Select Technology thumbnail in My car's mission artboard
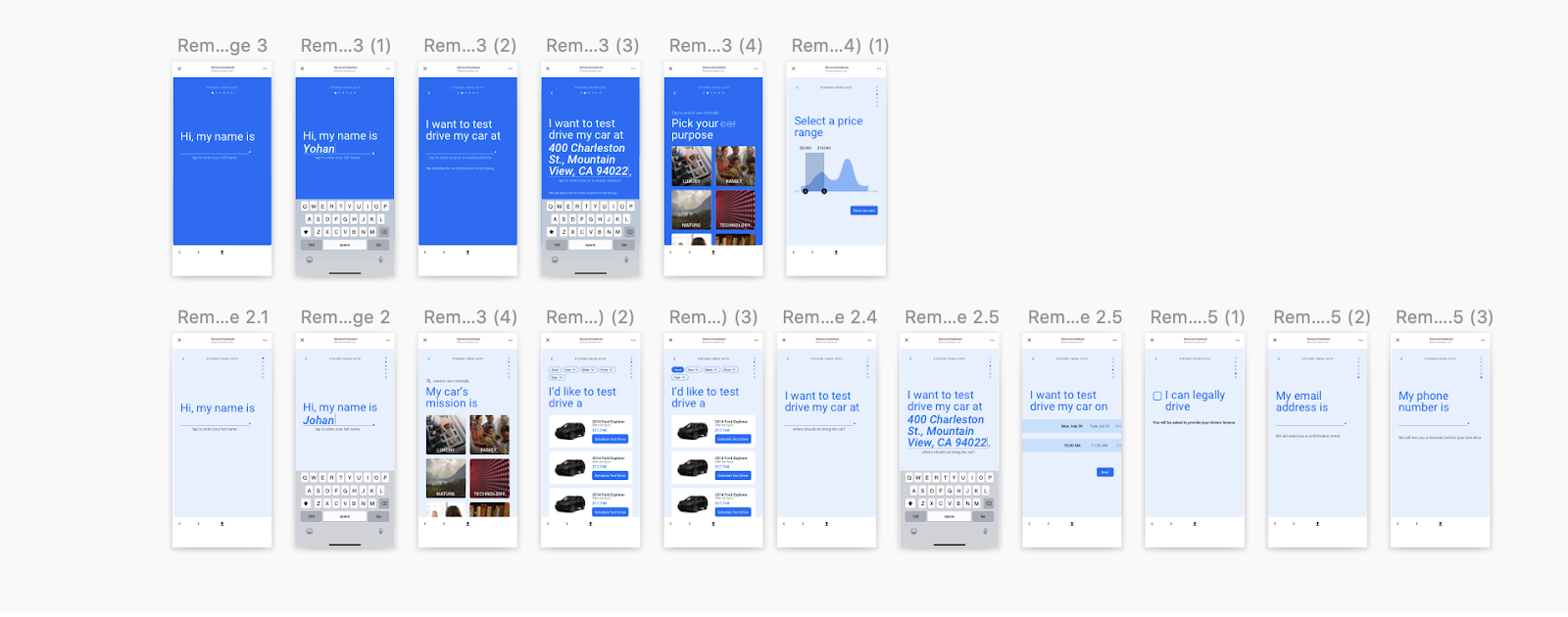1568x617 pixels. tap(490, 479)
